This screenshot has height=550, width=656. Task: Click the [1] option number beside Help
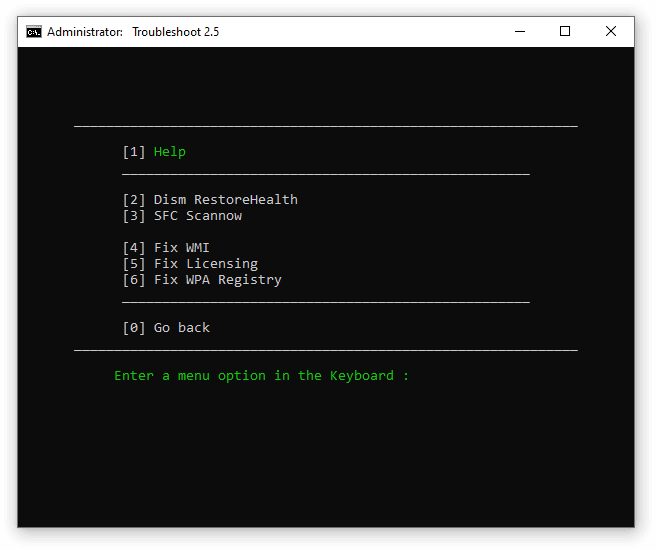[134, 152]
